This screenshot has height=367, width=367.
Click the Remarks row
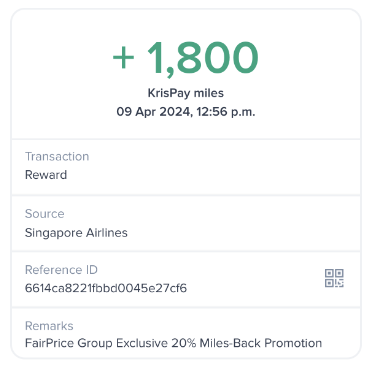[186, 333]
